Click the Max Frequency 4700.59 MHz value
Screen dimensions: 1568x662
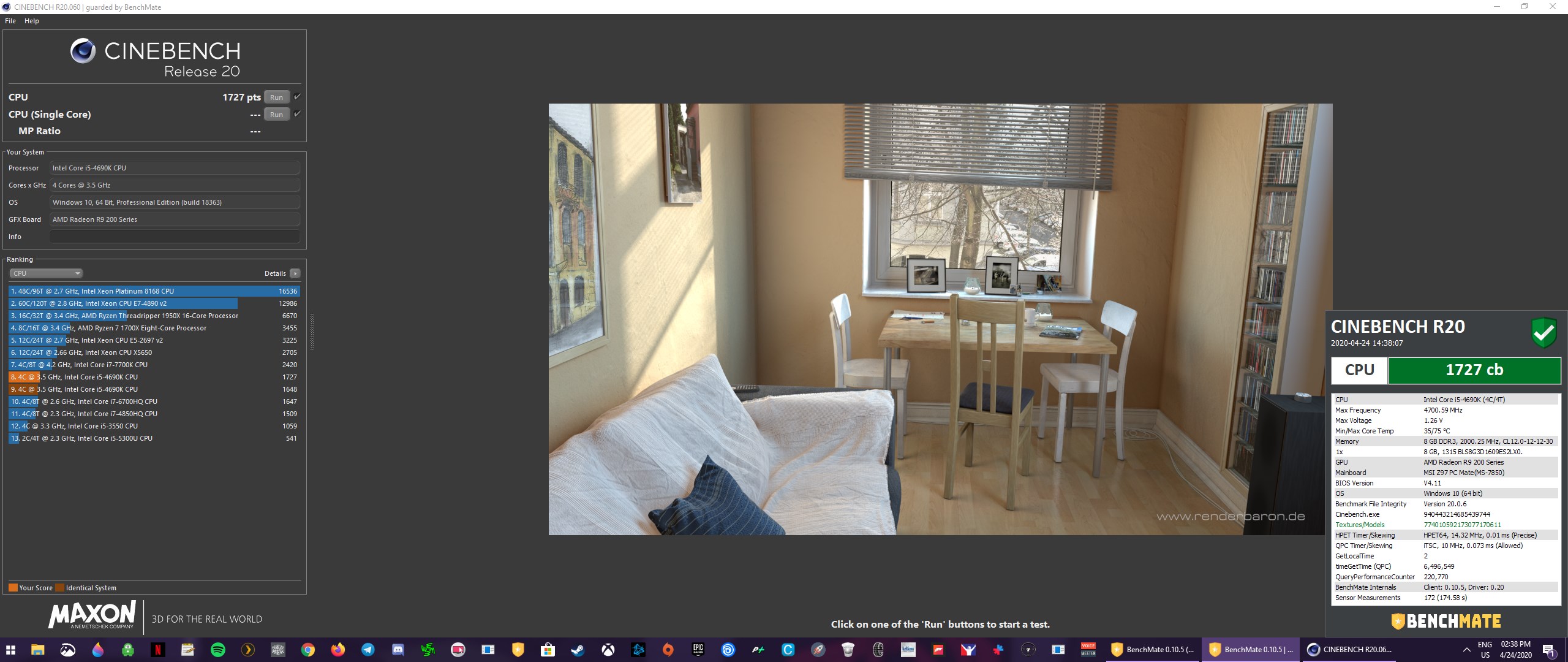click(x=1442, y=410)
